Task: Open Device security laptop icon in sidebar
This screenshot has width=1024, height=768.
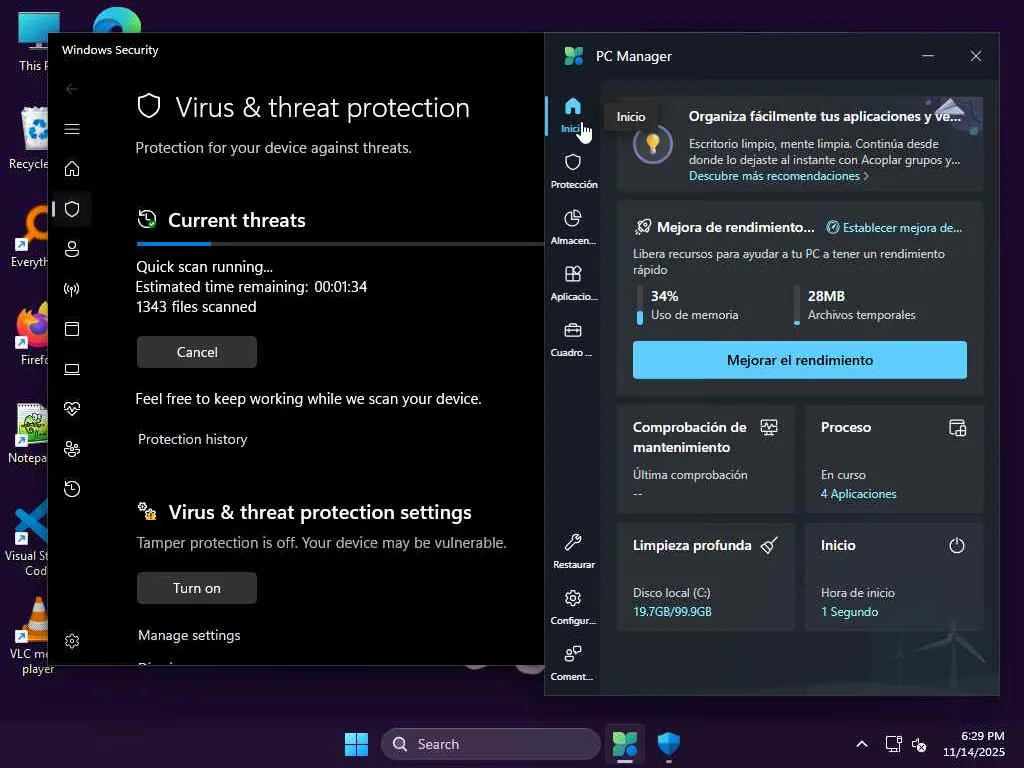Action: (72, 369)
